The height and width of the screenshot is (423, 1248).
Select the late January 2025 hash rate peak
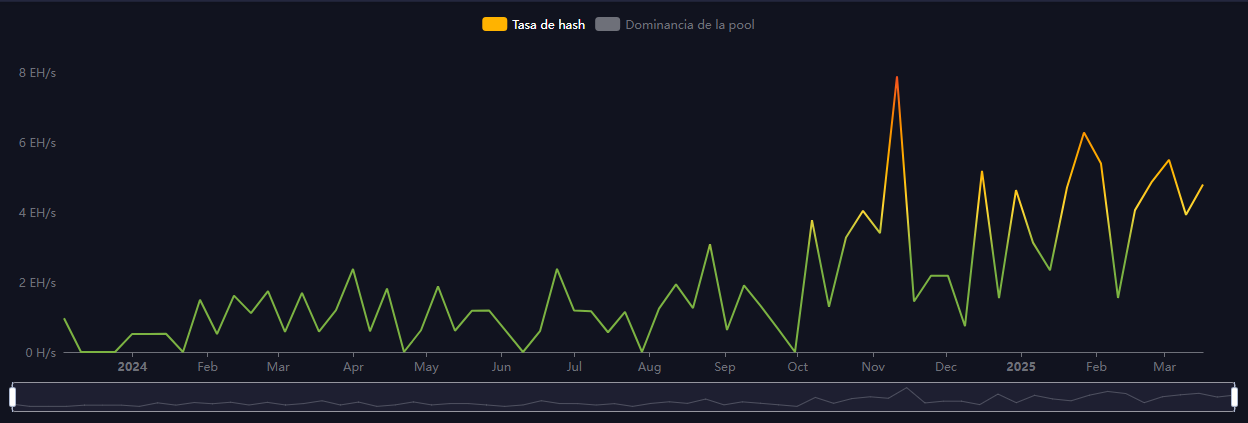(x=1083, y=133)
